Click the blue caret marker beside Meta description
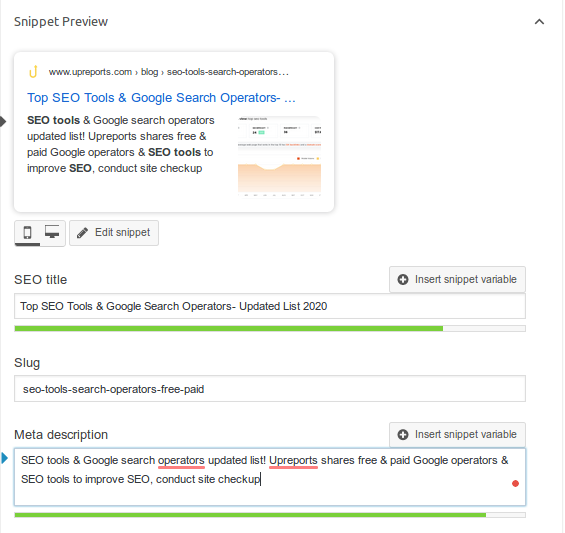565x533 pixels. click(5, 458)
